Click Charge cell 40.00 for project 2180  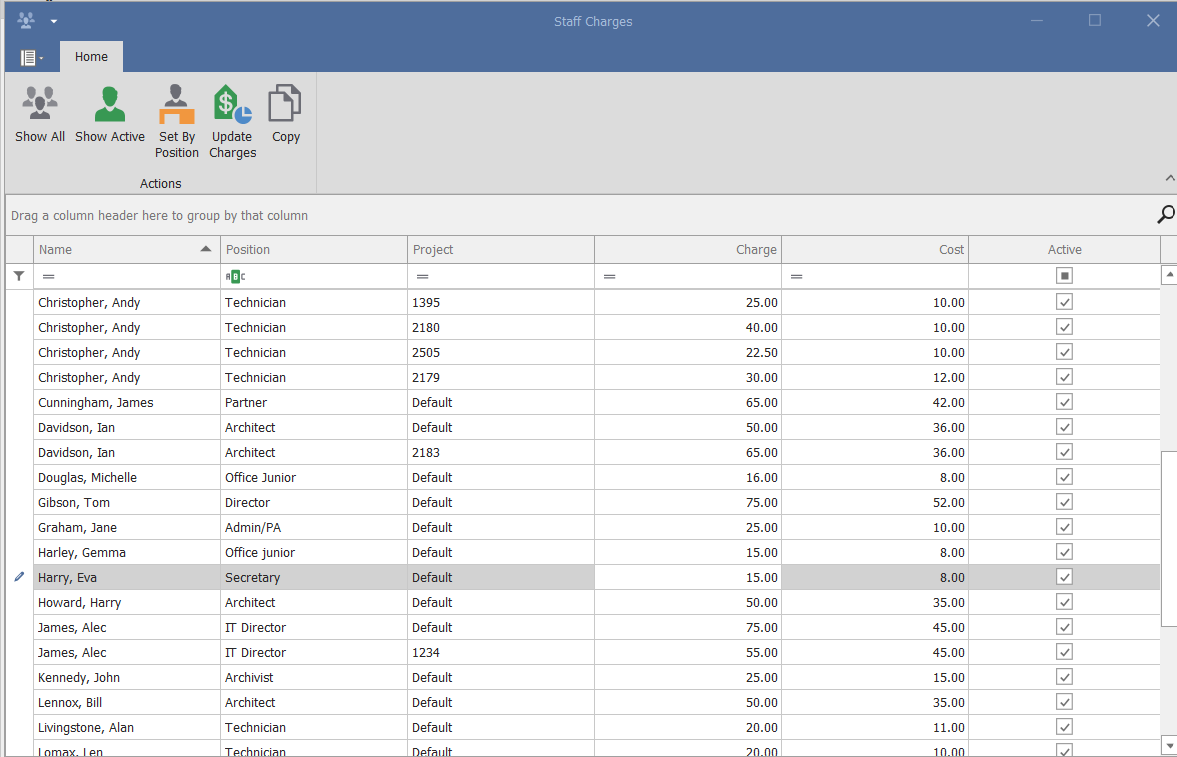pyautogui.click(x=688, y=327)
